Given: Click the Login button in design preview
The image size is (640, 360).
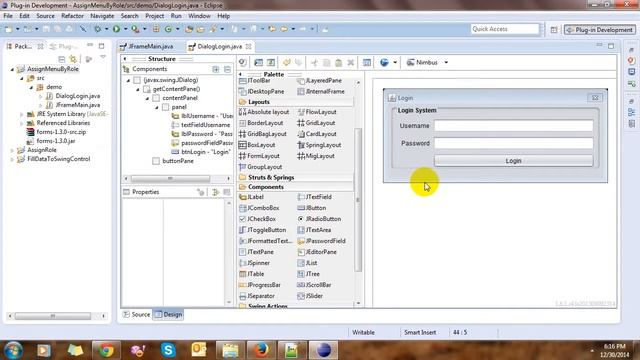Looking at the screenshot, I should point(513,161).
